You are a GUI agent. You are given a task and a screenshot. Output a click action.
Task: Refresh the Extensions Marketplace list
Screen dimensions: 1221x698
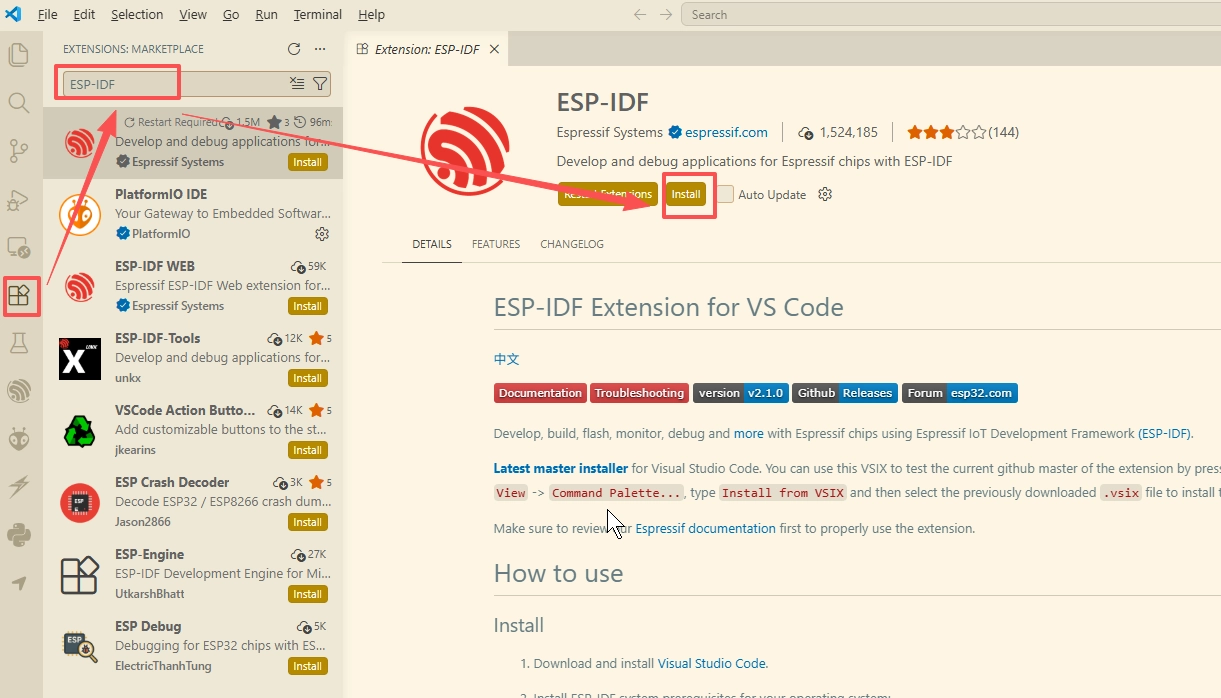pos(294,49)
